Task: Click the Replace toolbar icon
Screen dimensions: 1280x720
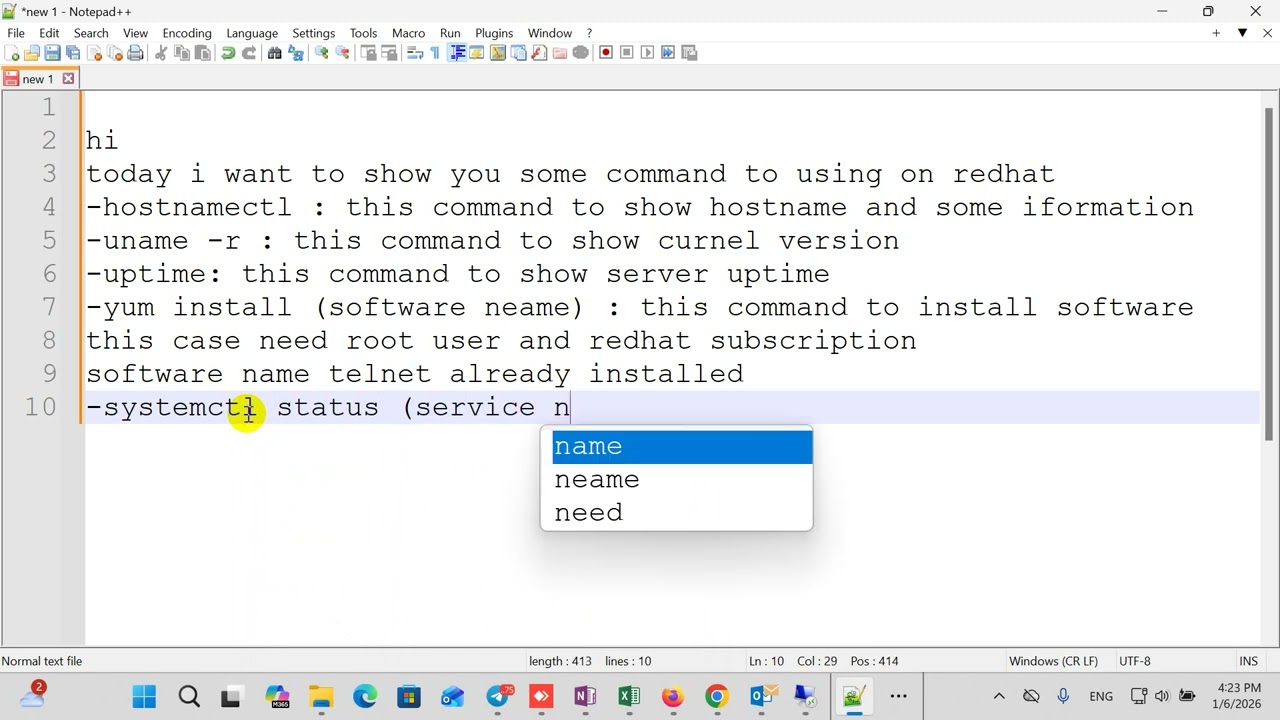Action: tap(295, 53)
